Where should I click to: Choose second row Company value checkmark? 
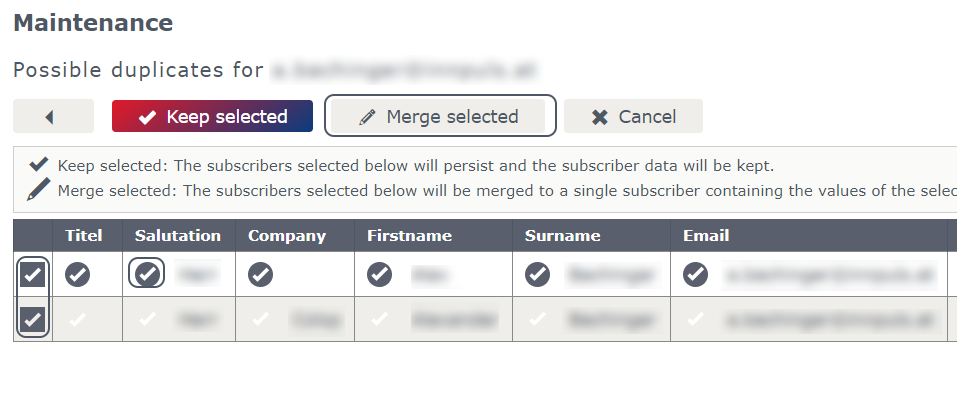pos(261,319)
